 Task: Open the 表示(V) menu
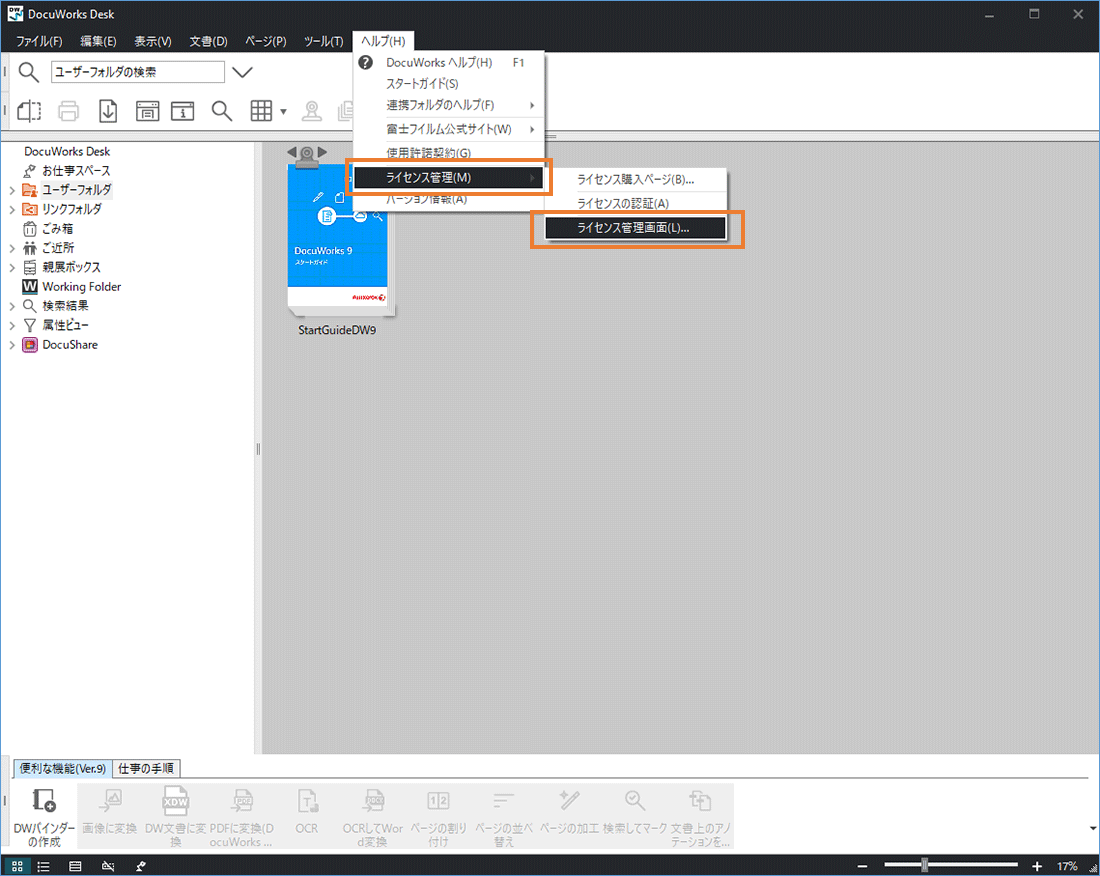click(x=153, y=41)
